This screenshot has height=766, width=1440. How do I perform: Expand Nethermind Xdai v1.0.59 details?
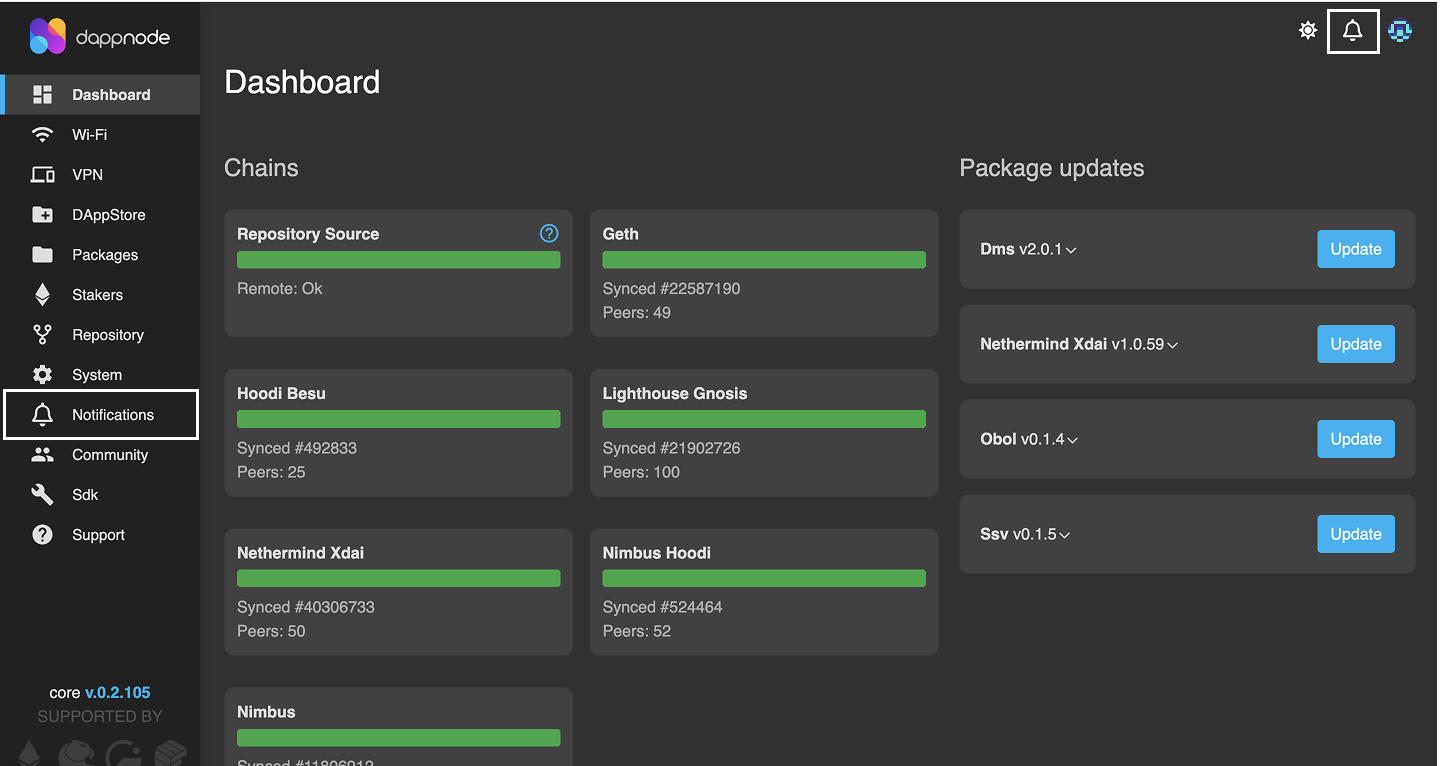[1173, 345]
